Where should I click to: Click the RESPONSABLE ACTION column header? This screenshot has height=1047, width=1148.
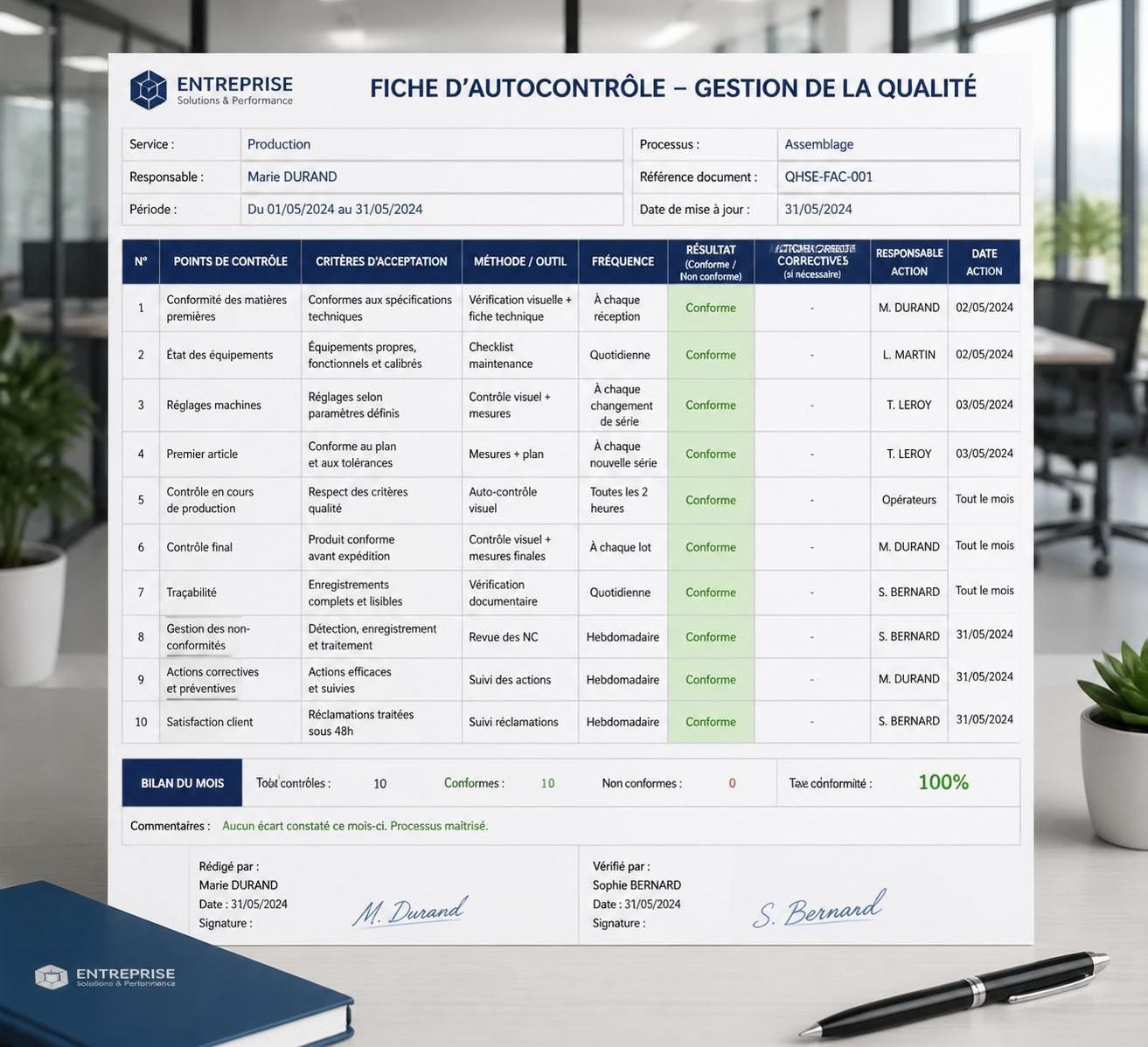coord(909,262)
